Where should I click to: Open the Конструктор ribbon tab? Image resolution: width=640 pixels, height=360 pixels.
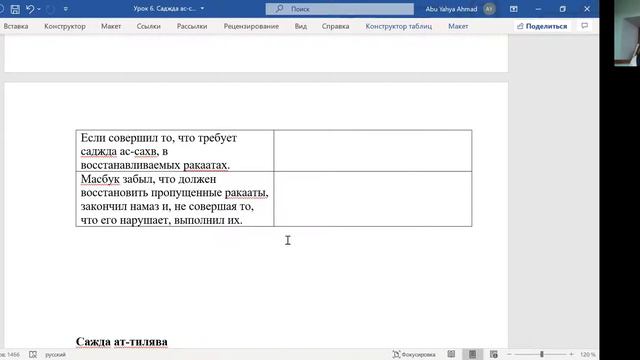pos(65,26)
